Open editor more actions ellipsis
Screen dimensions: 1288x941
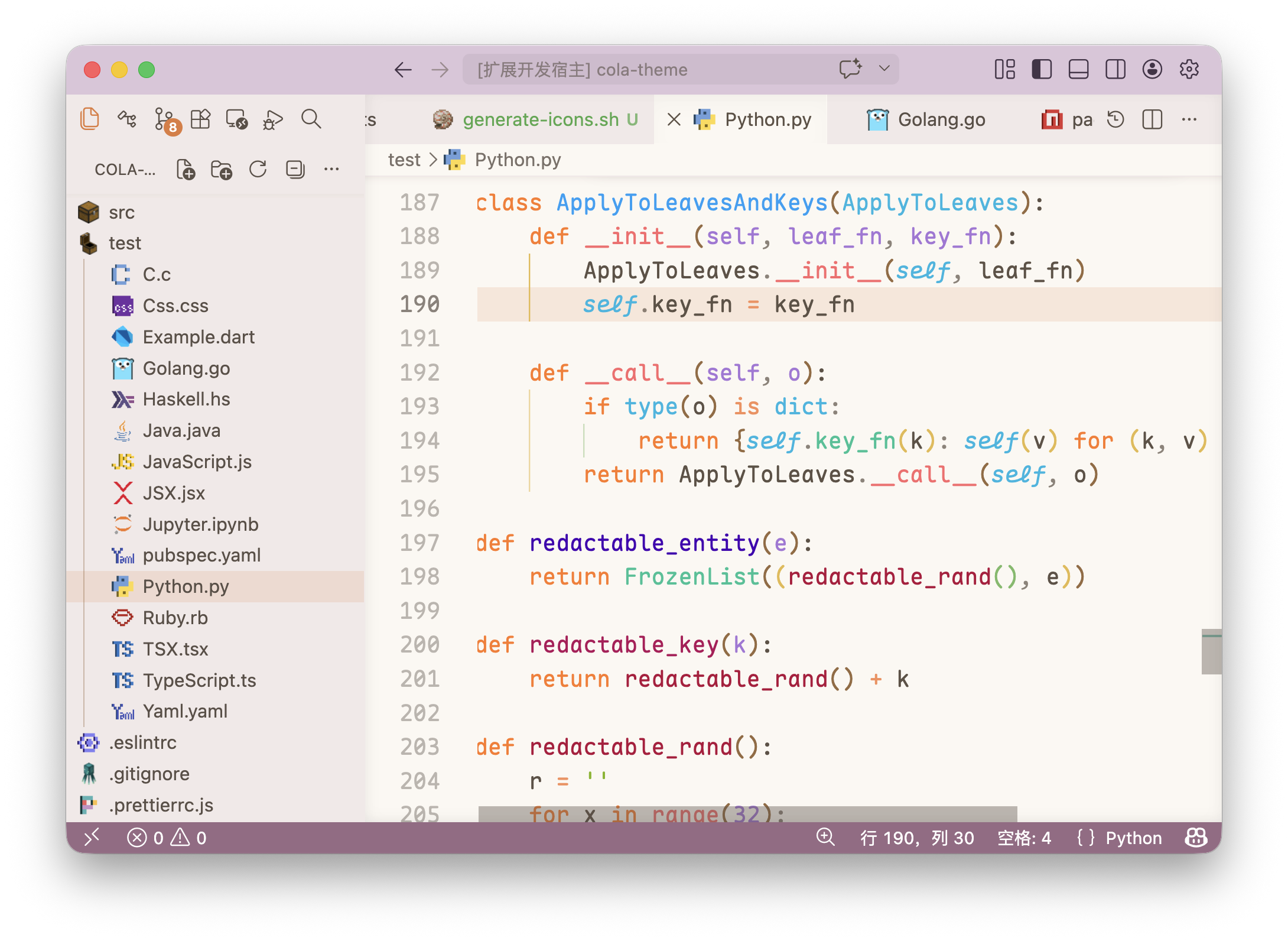[1189, 119]
